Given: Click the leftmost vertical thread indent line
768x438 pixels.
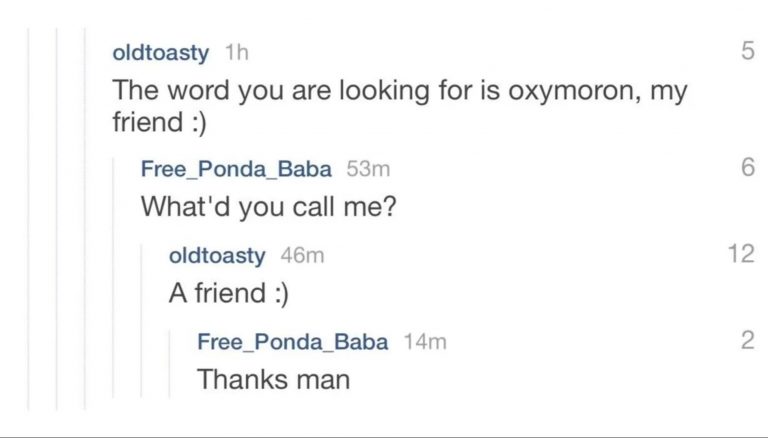Looking at the screenshot, I should 28,220.
